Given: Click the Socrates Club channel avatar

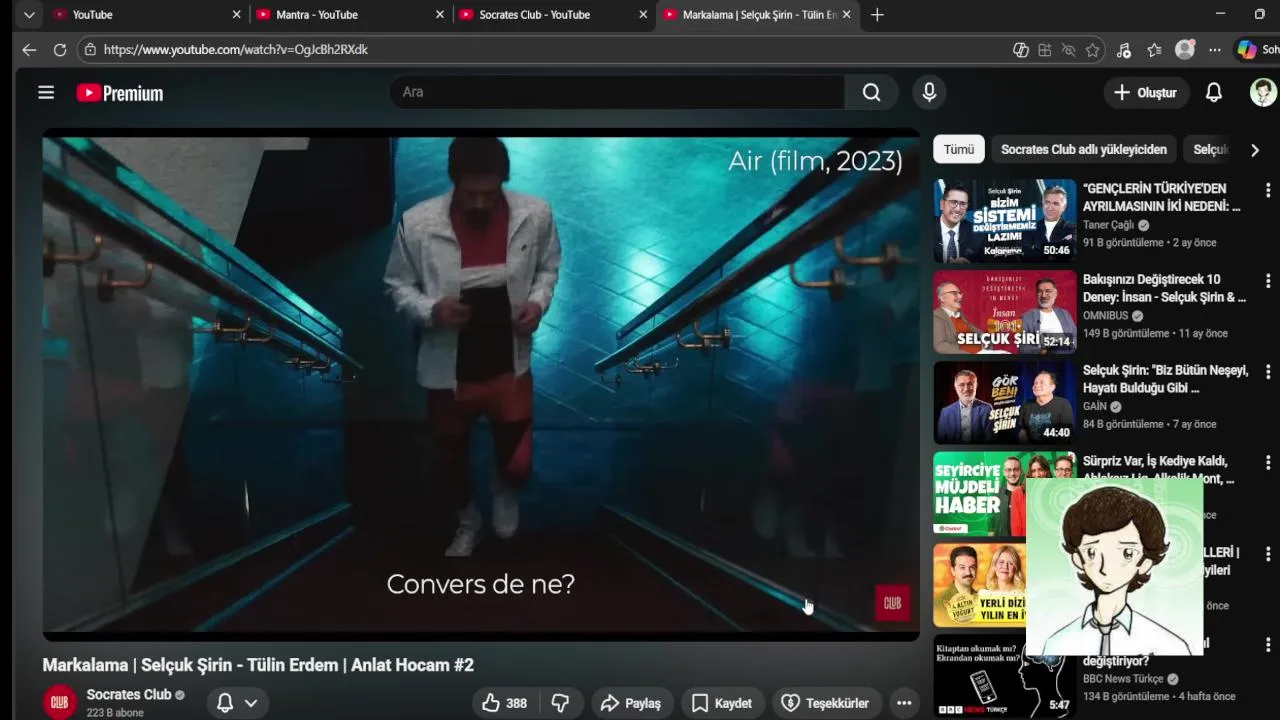Looking at the screenshot, I should [x=59, y=702].
